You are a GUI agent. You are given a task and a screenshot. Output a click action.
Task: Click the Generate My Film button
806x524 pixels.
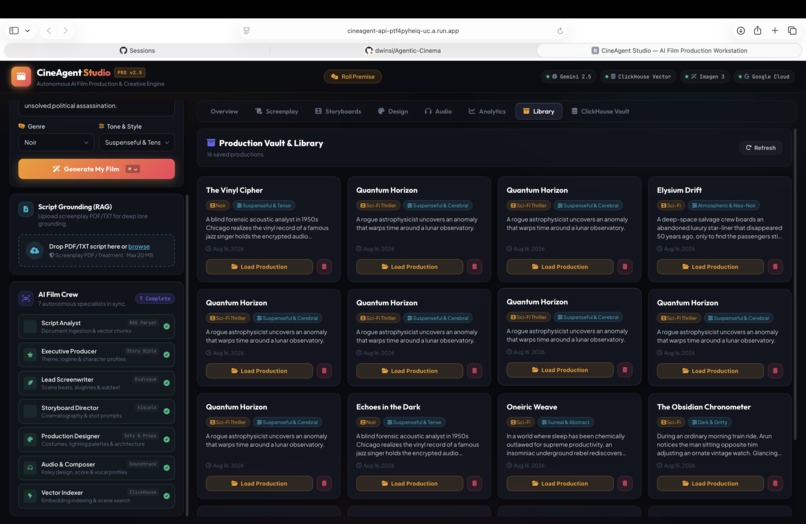coord(97,169)
